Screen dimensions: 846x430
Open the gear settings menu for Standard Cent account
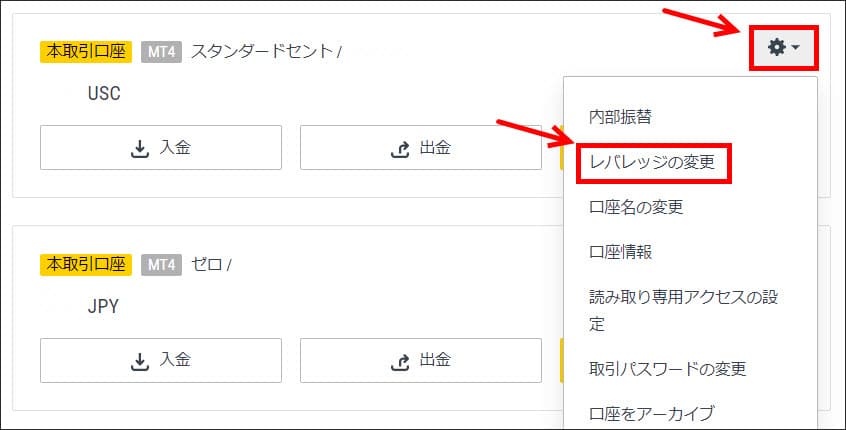[x=781, y=47]
